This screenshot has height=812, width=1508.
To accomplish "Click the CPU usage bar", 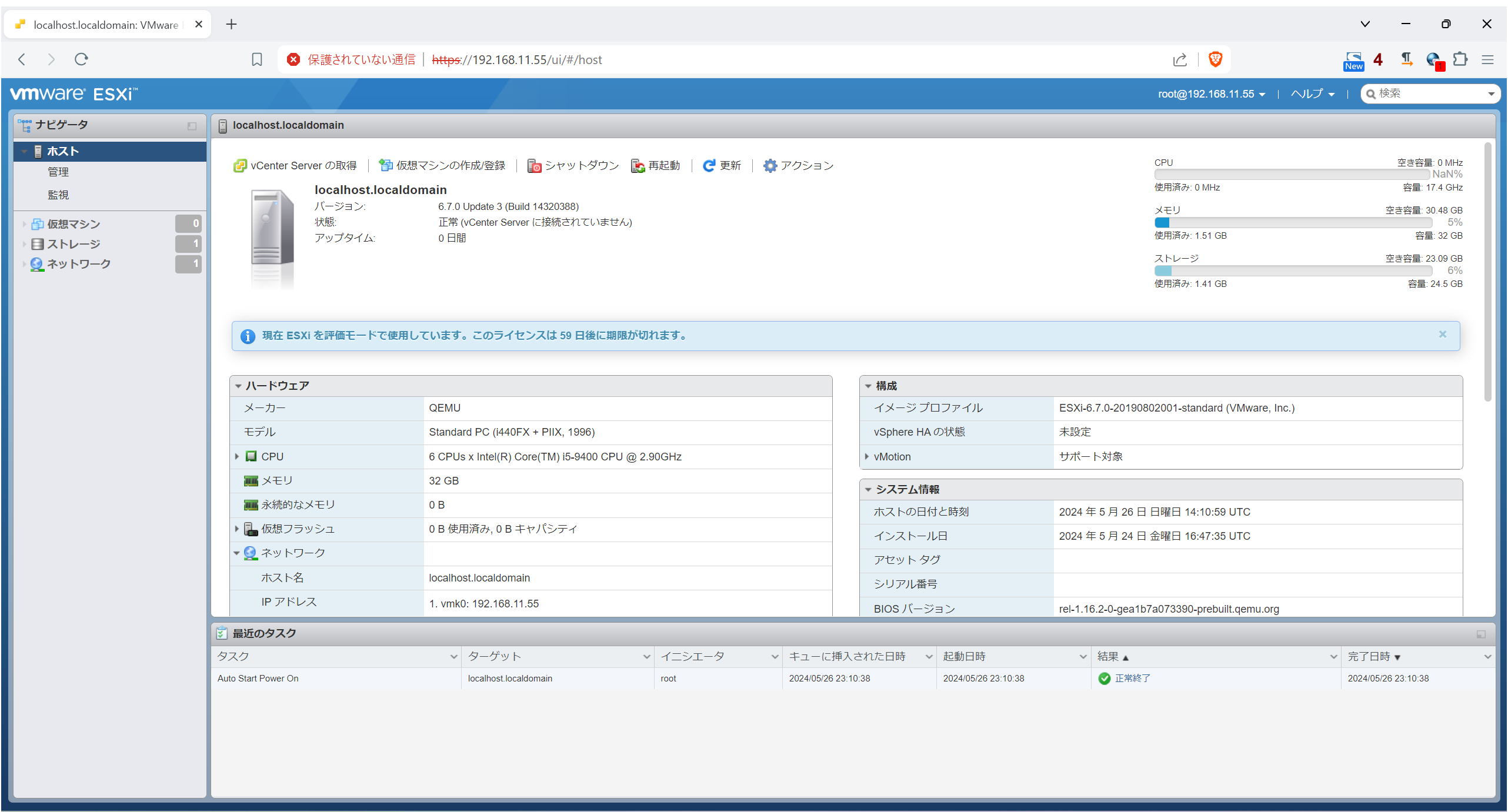I will point(1292,175).
